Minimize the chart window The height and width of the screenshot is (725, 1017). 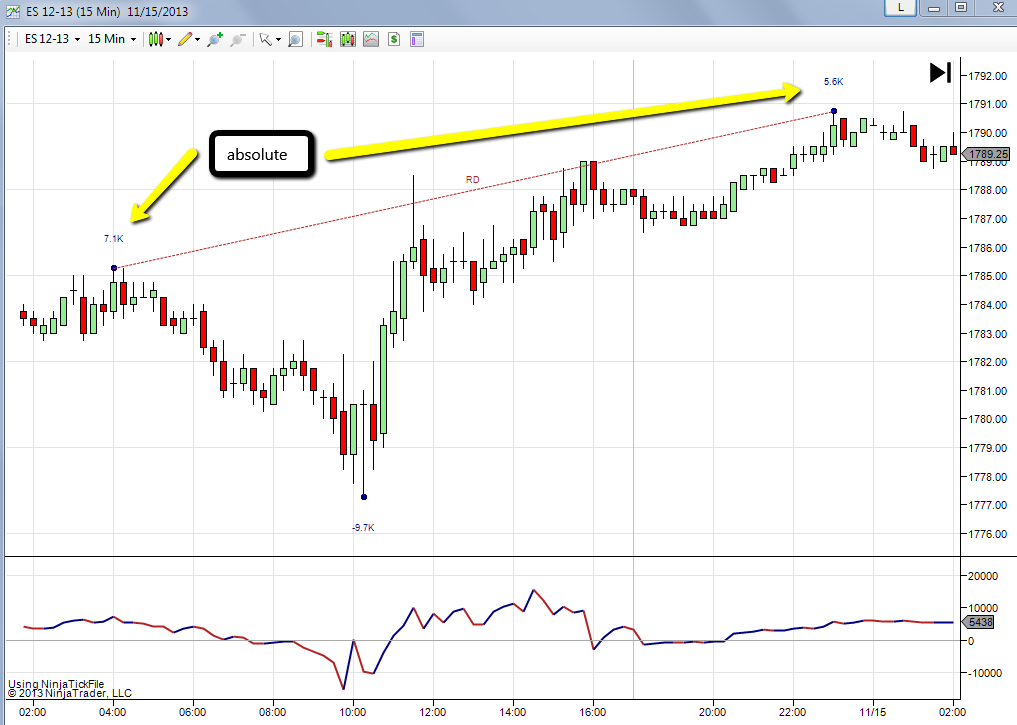click(x=934, y=8)
